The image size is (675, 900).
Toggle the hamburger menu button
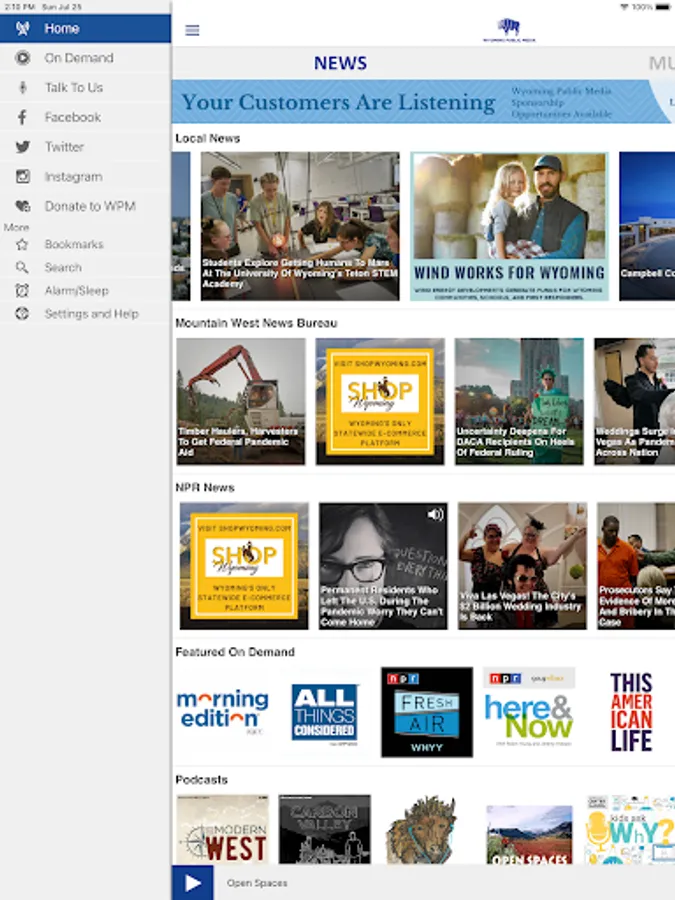[192, 30]
